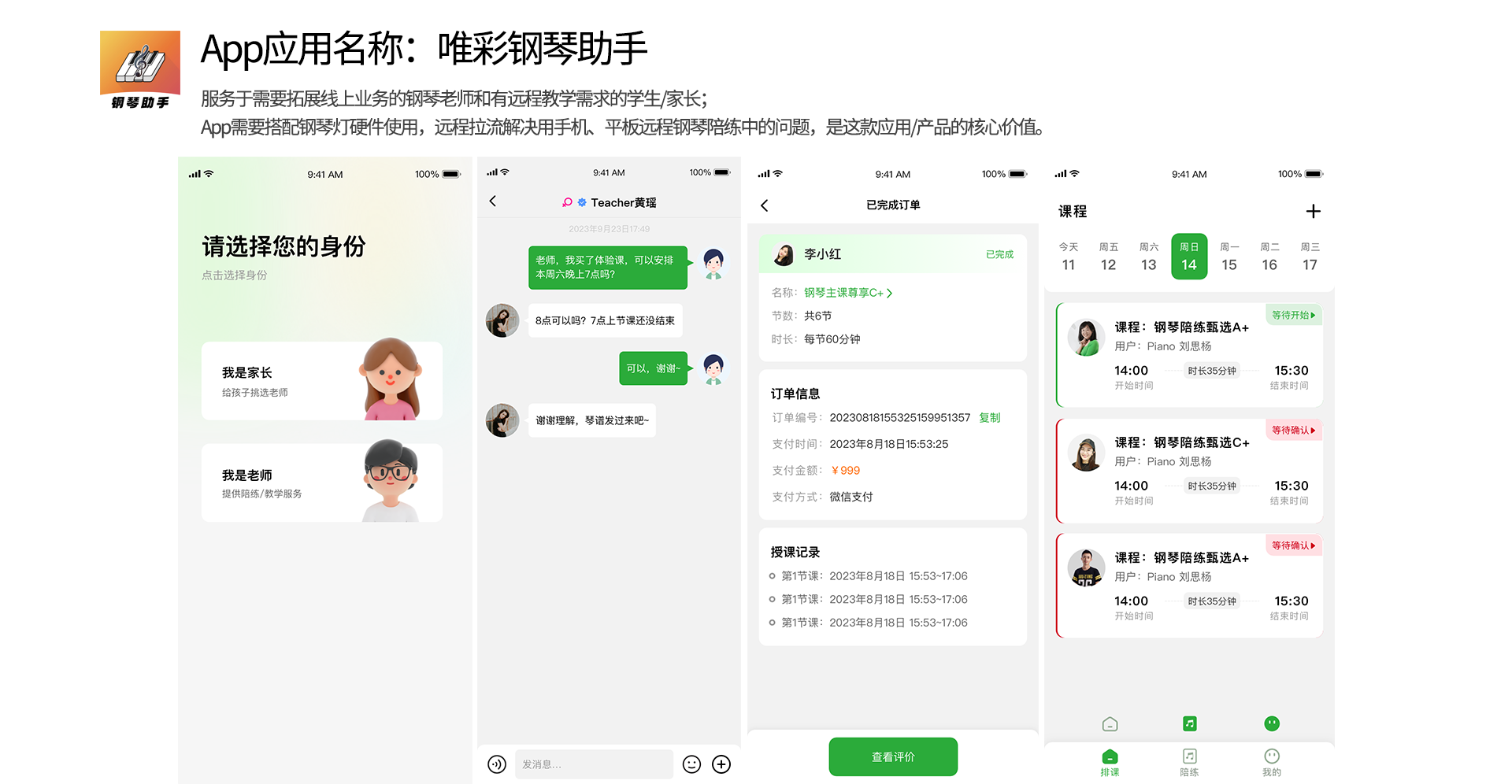Select 周一 15 in the date strip
Image resolution: width=1512 pixels, height=784 pixels.
1228,257
